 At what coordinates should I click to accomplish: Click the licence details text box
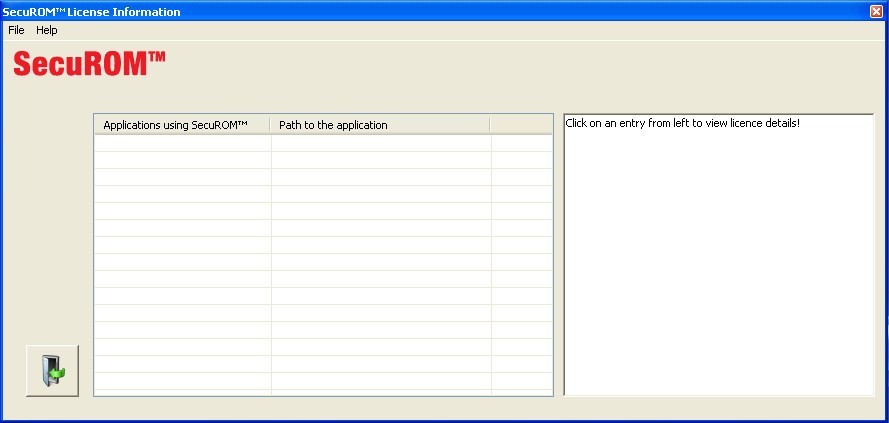[719, 255]
